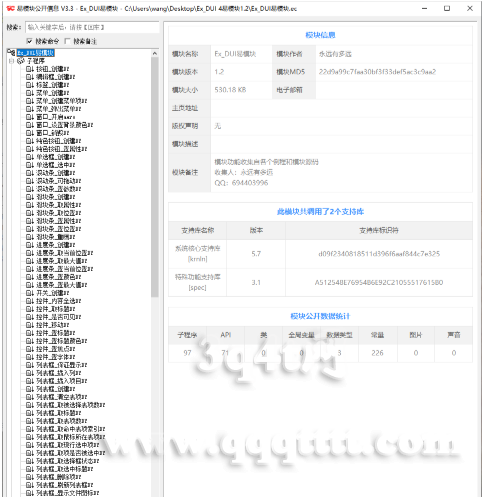Click the icon beside 窗口_设置背景颜色
The height and width of the screenshot is (497, 484).
30,125
